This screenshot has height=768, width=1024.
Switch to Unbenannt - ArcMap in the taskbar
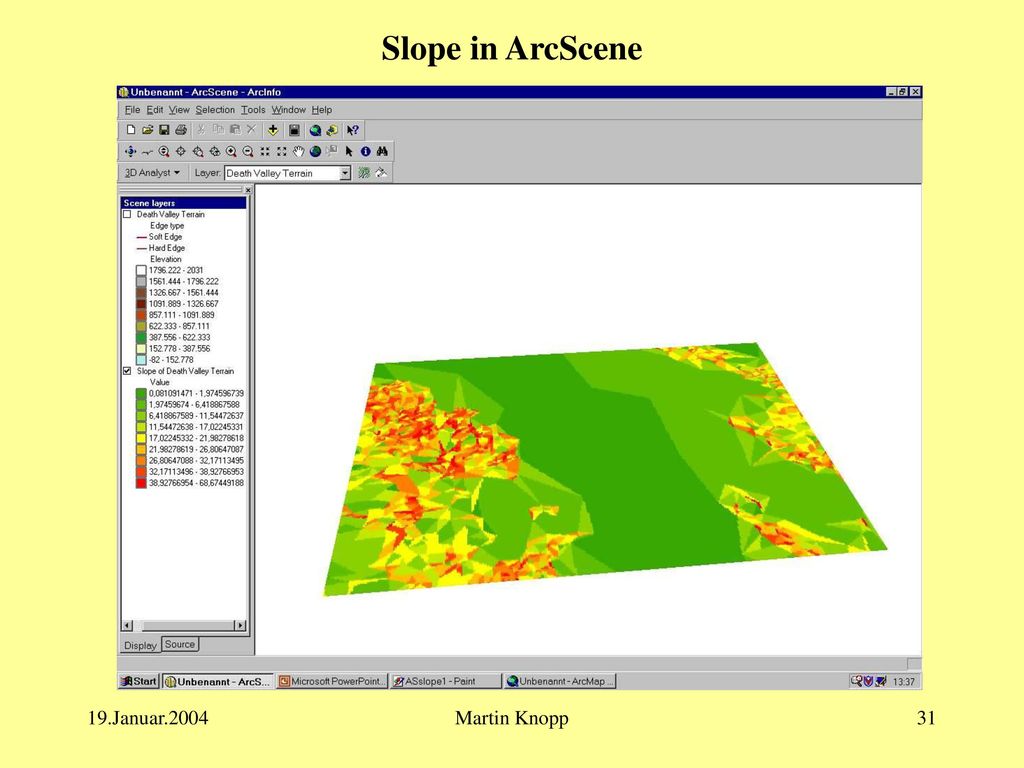[x=560, y=681]
